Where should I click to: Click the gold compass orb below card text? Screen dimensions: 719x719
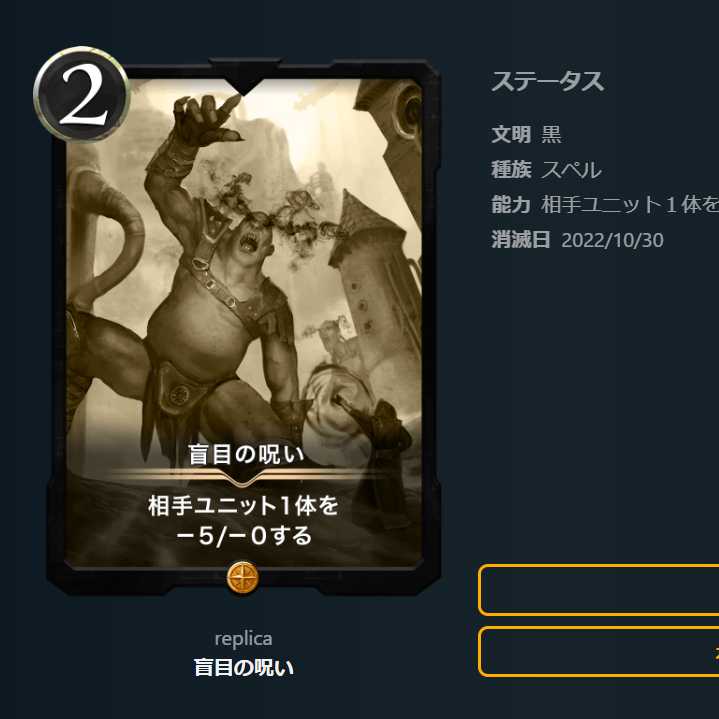click(x=243, y=577)
